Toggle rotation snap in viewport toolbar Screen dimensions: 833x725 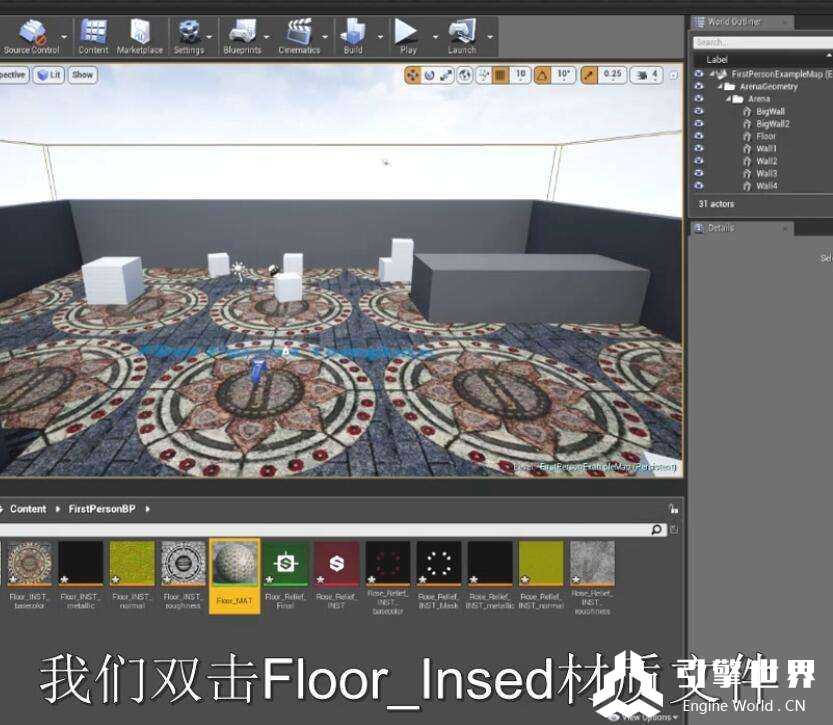click(x=543, y=74)
